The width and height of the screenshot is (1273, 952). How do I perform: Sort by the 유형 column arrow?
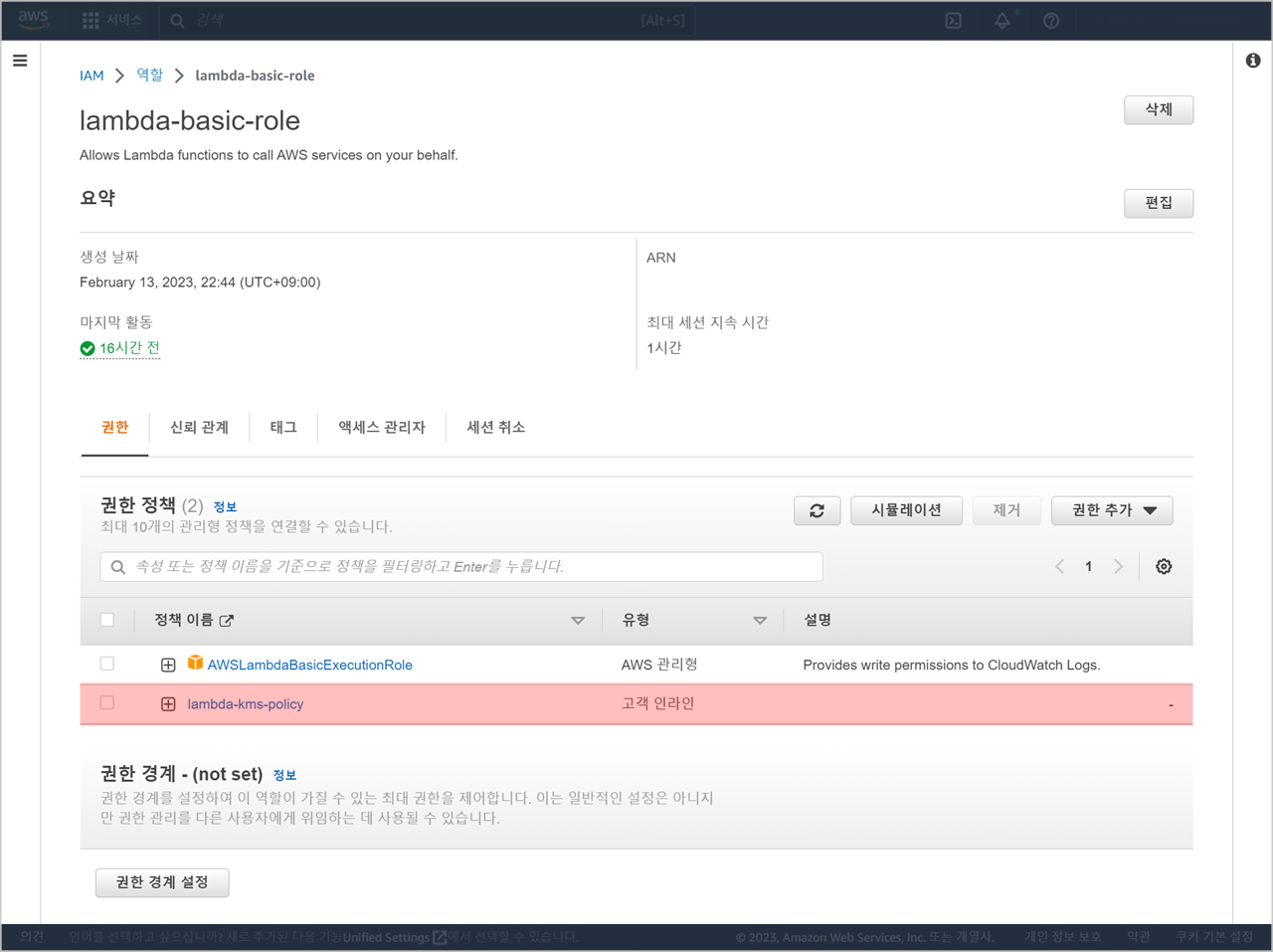tap(760, 621)
